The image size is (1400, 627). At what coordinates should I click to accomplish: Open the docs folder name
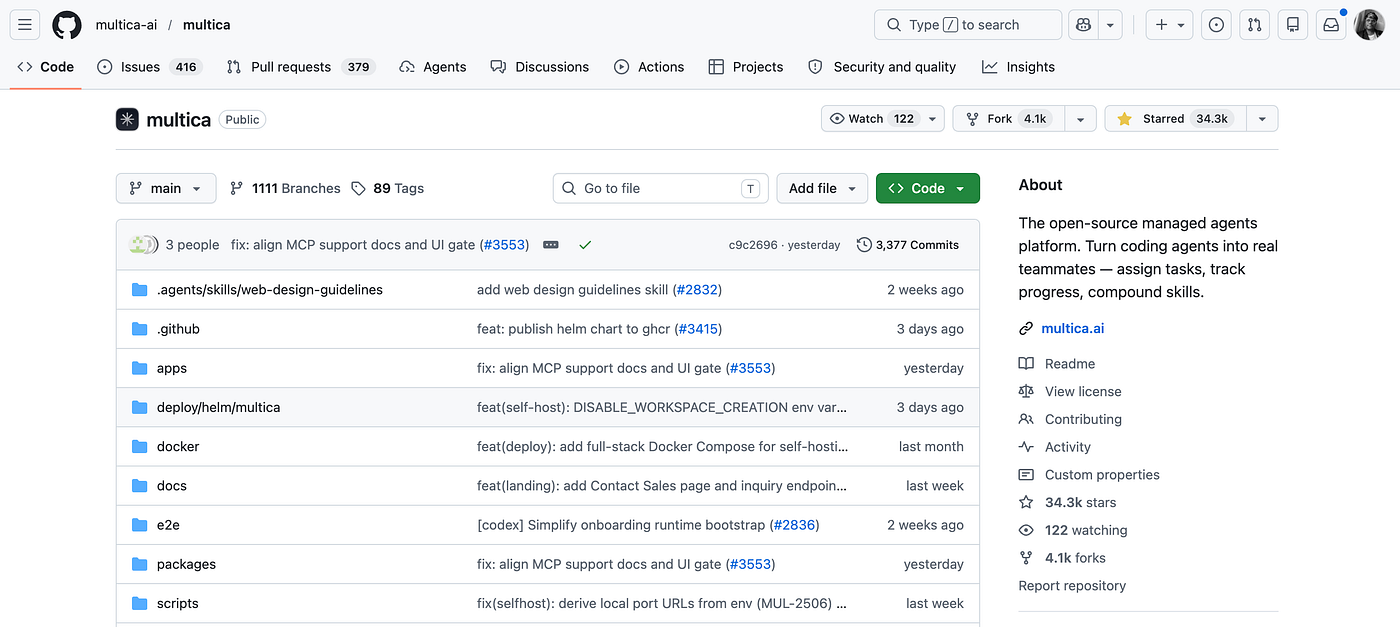pyautogui.click(x=172, y=486)
